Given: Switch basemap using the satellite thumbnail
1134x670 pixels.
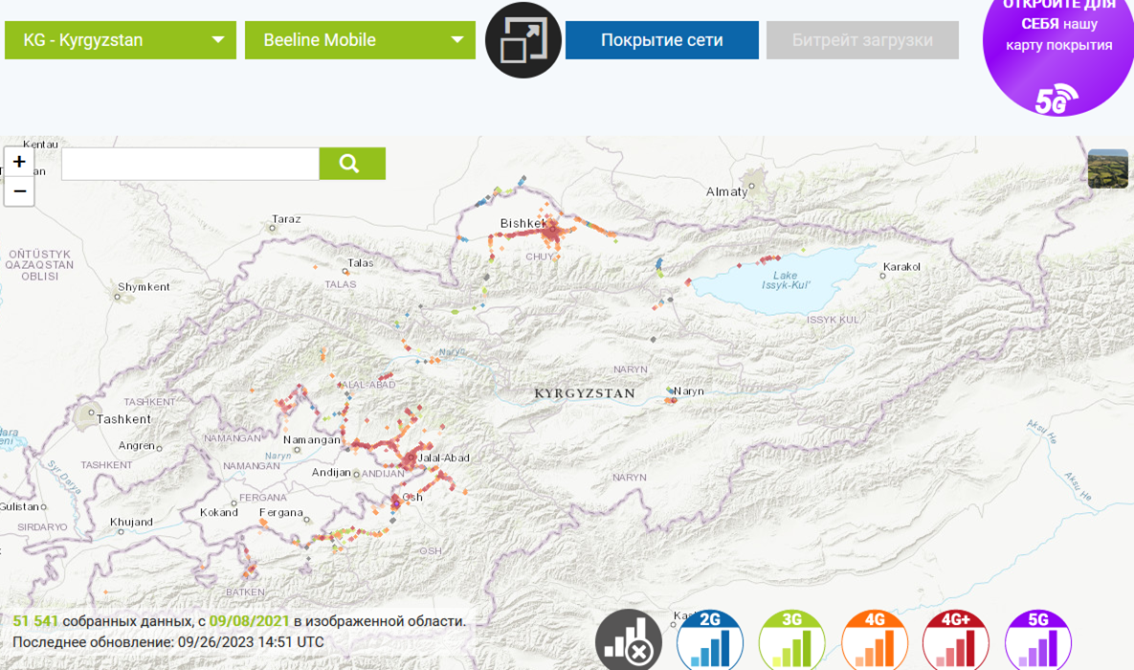Looking at the screenshot, I should coord(1107,169).
